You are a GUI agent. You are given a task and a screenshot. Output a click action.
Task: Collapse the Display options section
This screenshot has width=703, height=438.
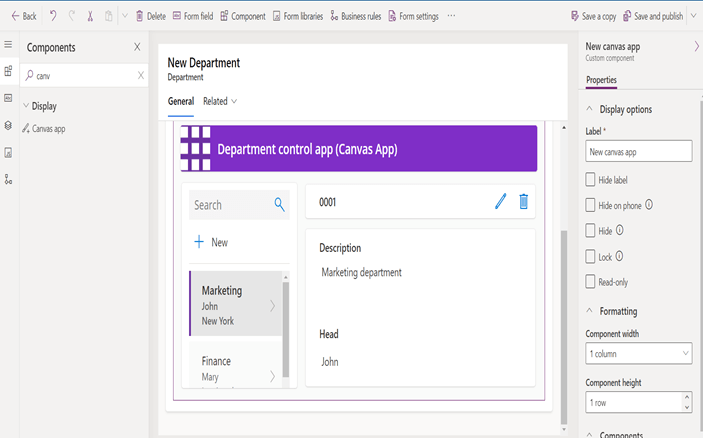pyautogui.click(x=590, y=109)
